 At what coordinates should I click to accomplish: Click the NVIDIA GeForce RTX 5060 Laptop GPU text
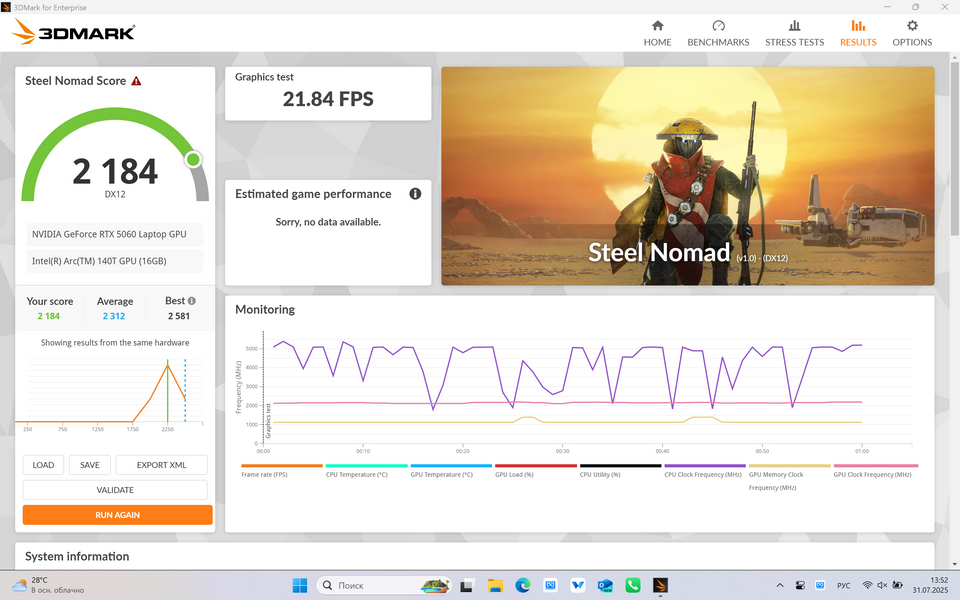tap(109, 234)
